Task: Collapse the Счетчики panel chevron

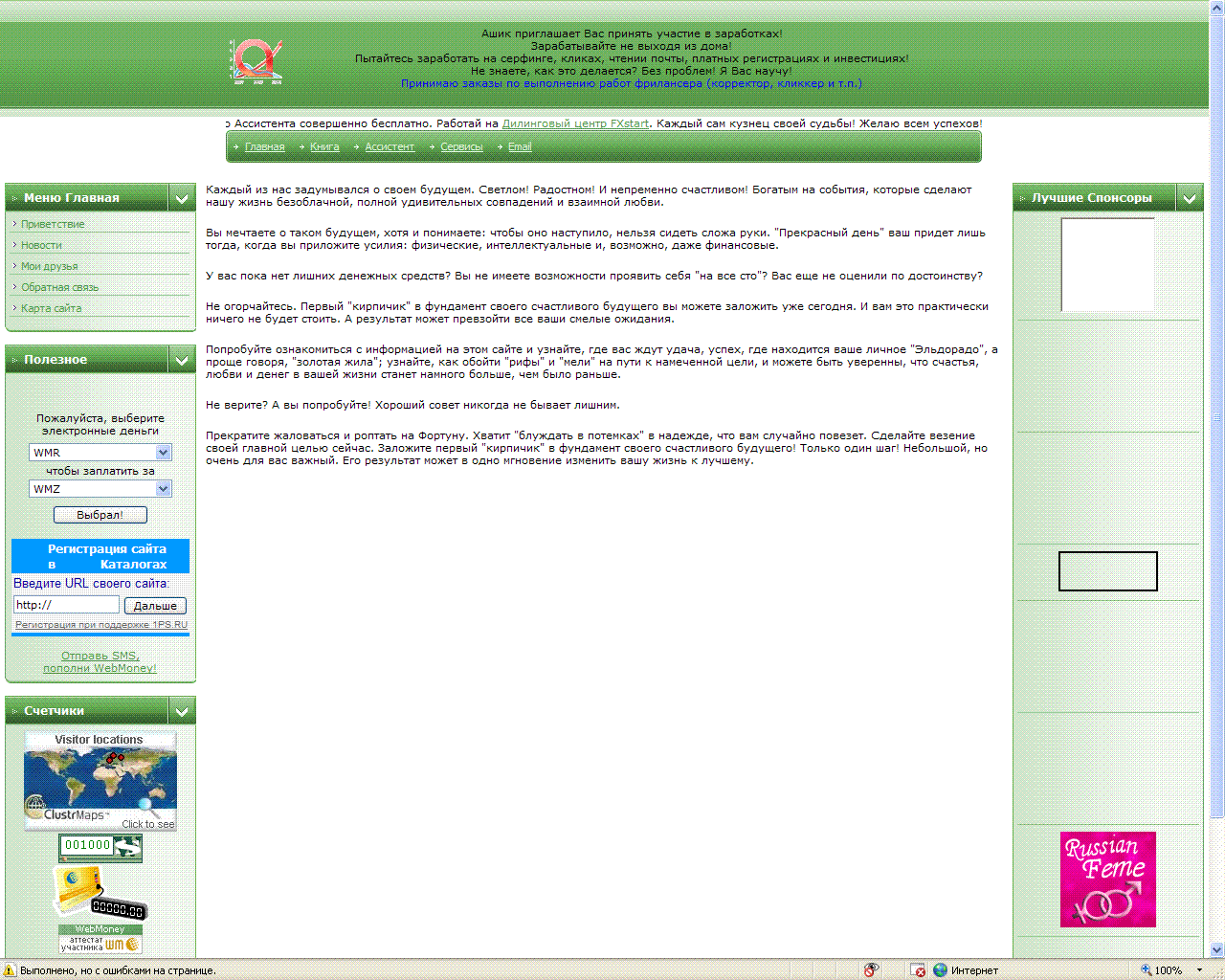Action: point(182,711)
